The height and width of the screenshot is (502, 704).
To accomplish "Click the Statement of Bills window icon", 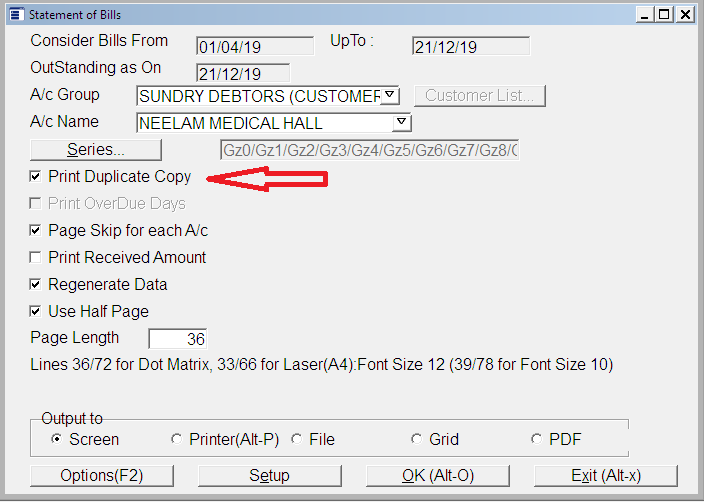I will [17, 14].
